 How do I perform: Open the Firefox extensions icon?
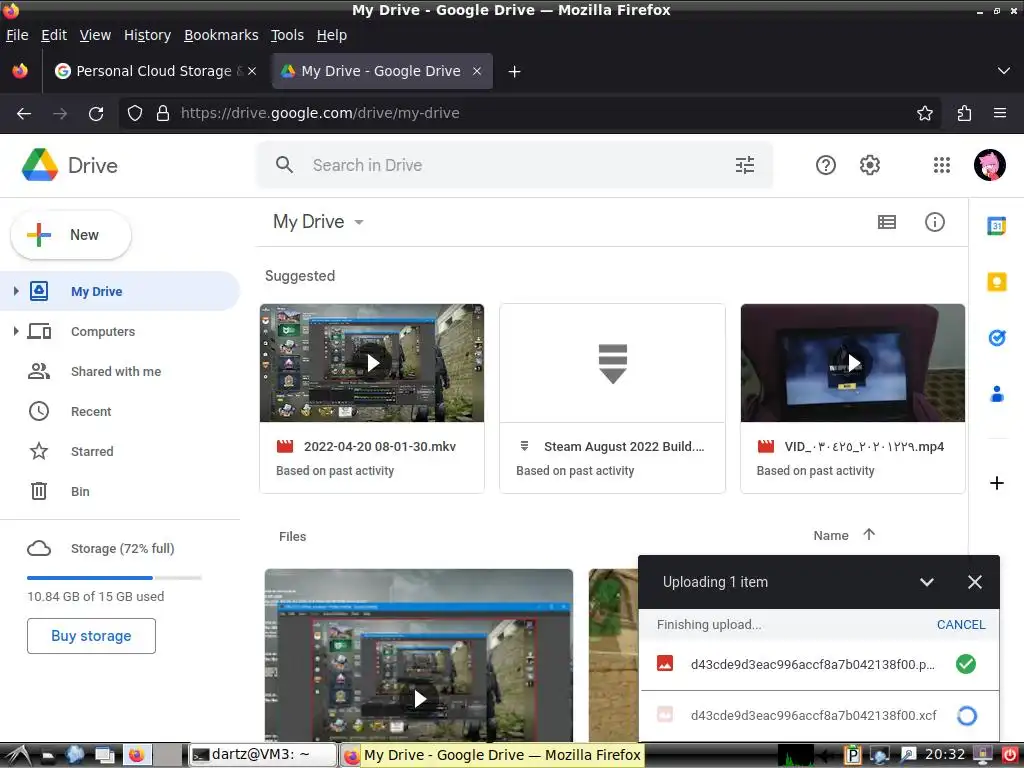point(964,114)
